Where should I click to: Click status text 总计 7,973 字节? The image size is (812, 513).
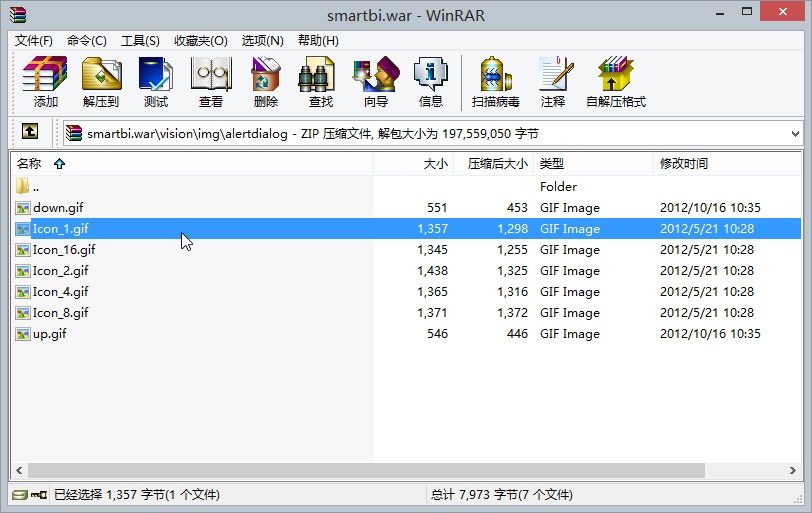[501, 495]
